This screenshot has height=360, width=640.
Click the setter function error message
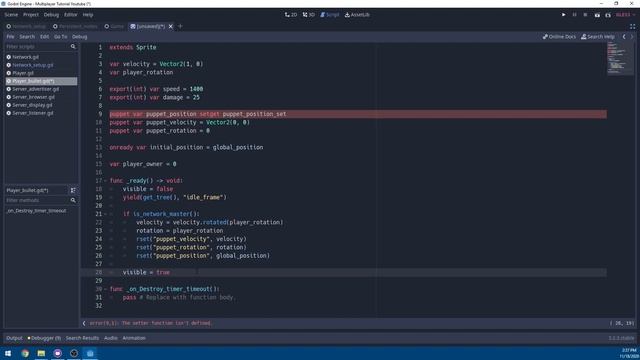[x=151, y=323]
